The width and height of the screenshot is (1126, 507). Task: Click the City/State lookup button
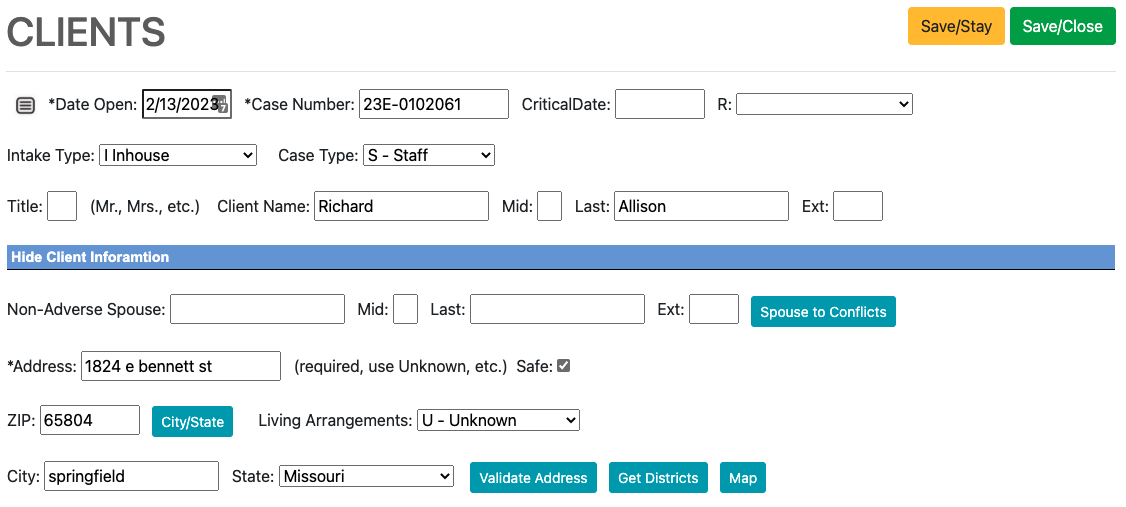[x=192, y=422]
